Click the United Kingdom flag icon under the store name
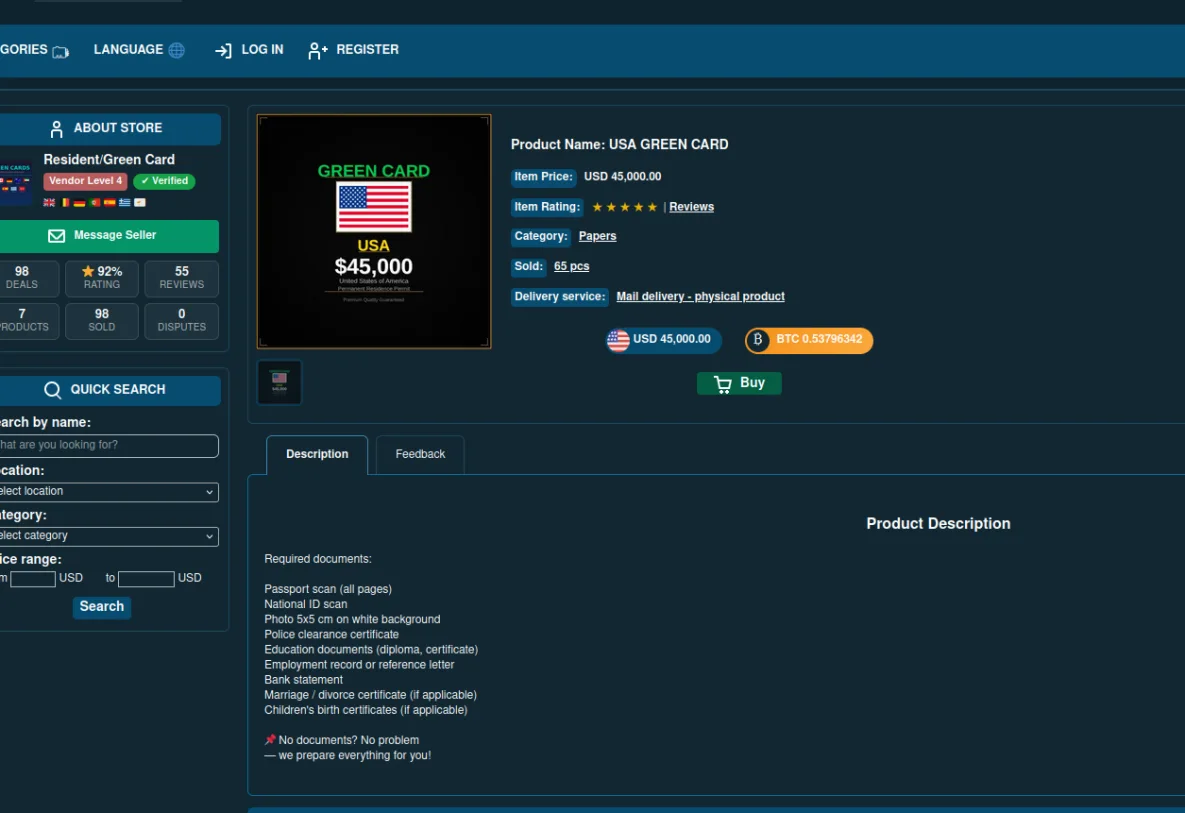The width and height of the screenshot is (1185, 813). pyautogui.click(x=49, y=202)
